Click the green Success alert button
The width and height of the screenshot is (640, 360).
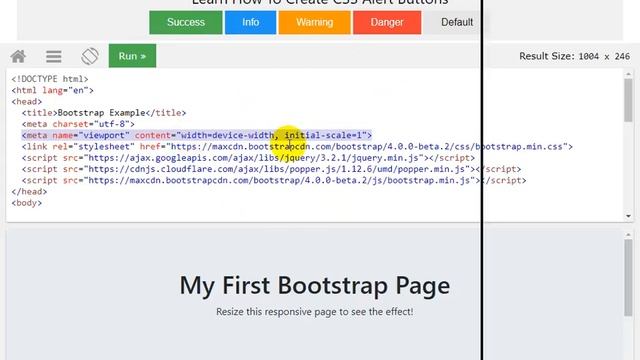coord(186,22)
